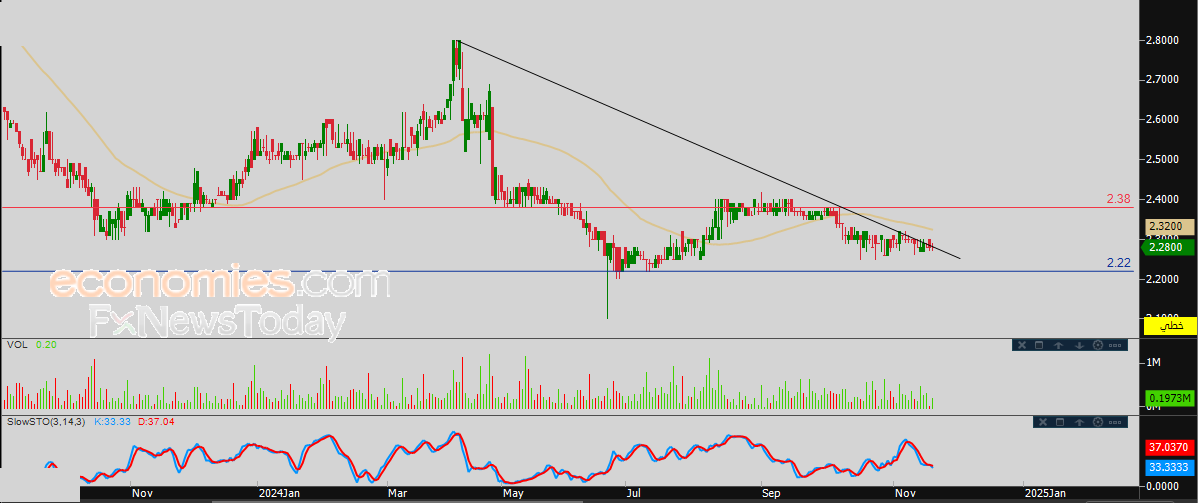1198x503 pixels.
Task: Click the Sep time axis label
Action: tap(770, 493)
